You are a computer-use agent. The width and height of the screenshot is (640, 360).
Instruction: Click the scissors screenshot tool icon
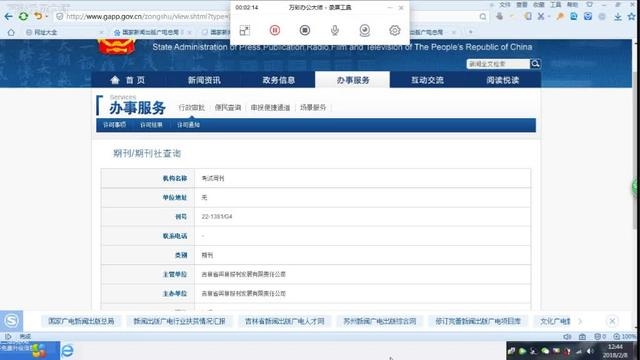coord(541,16)
